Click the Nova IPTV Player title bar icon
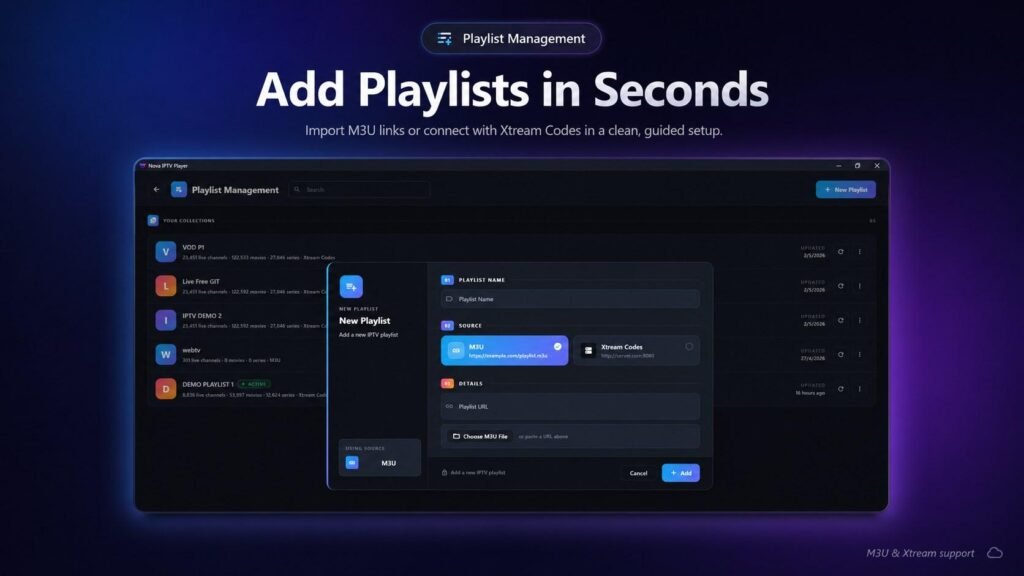The height and width of the screenshot is (576, 1024). (142, 166)
